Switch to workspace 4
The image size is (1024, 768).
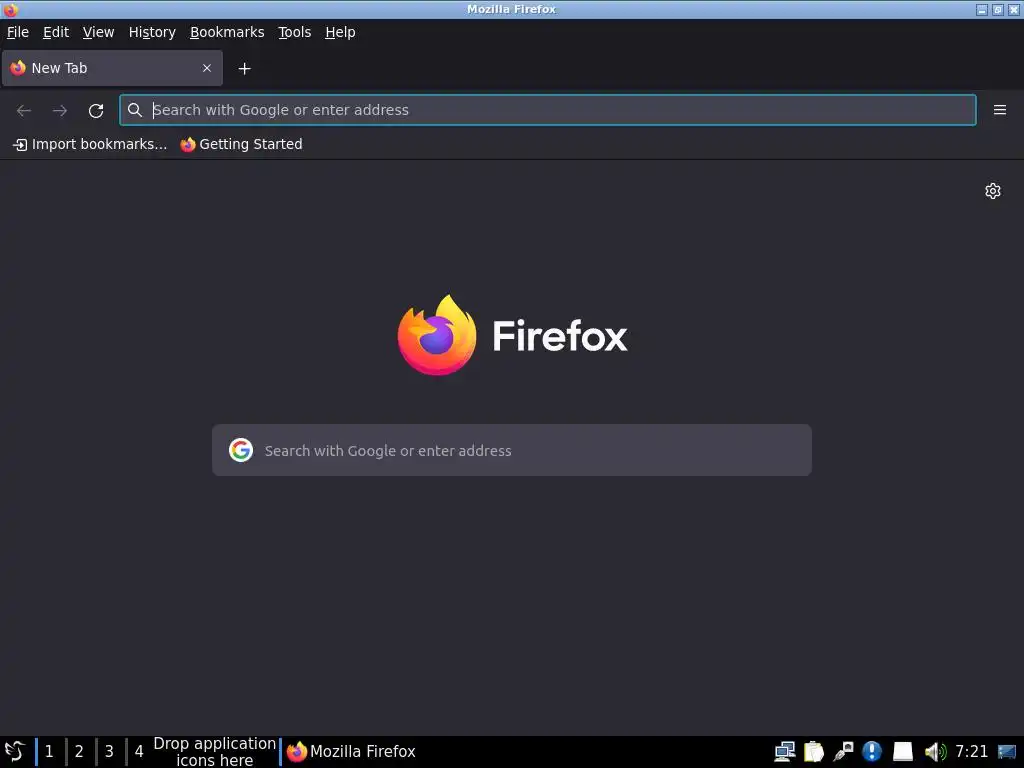(x=139, y=752)
